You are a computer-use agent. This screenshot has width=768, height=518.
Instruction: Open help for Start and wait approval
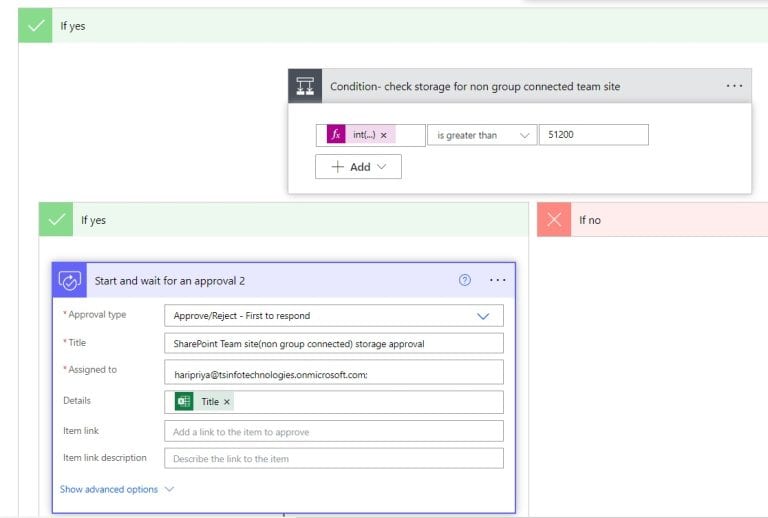click(x=464, y=280)
